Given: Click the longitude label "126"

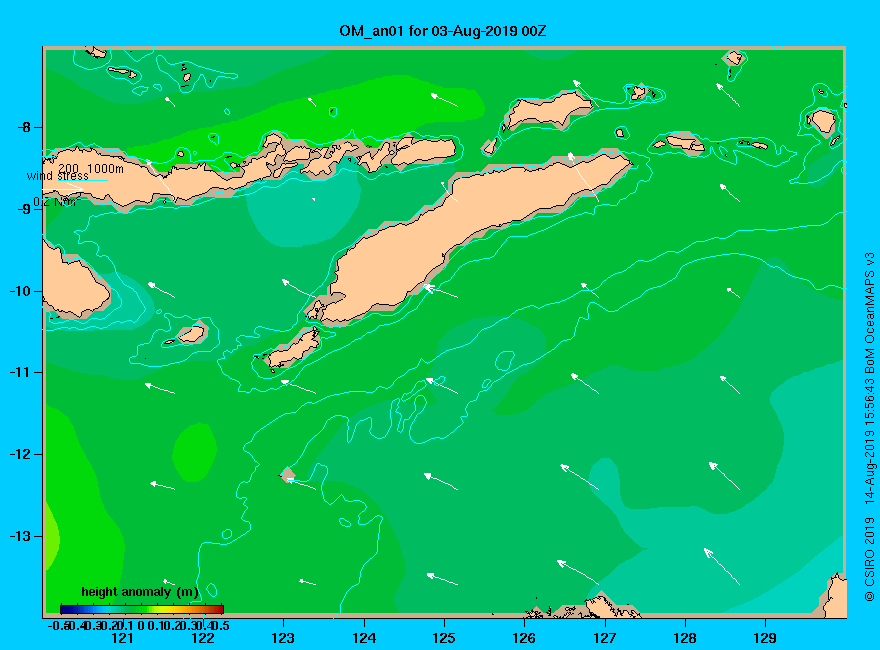Looking at the screenshot, I should click(525, 638).
